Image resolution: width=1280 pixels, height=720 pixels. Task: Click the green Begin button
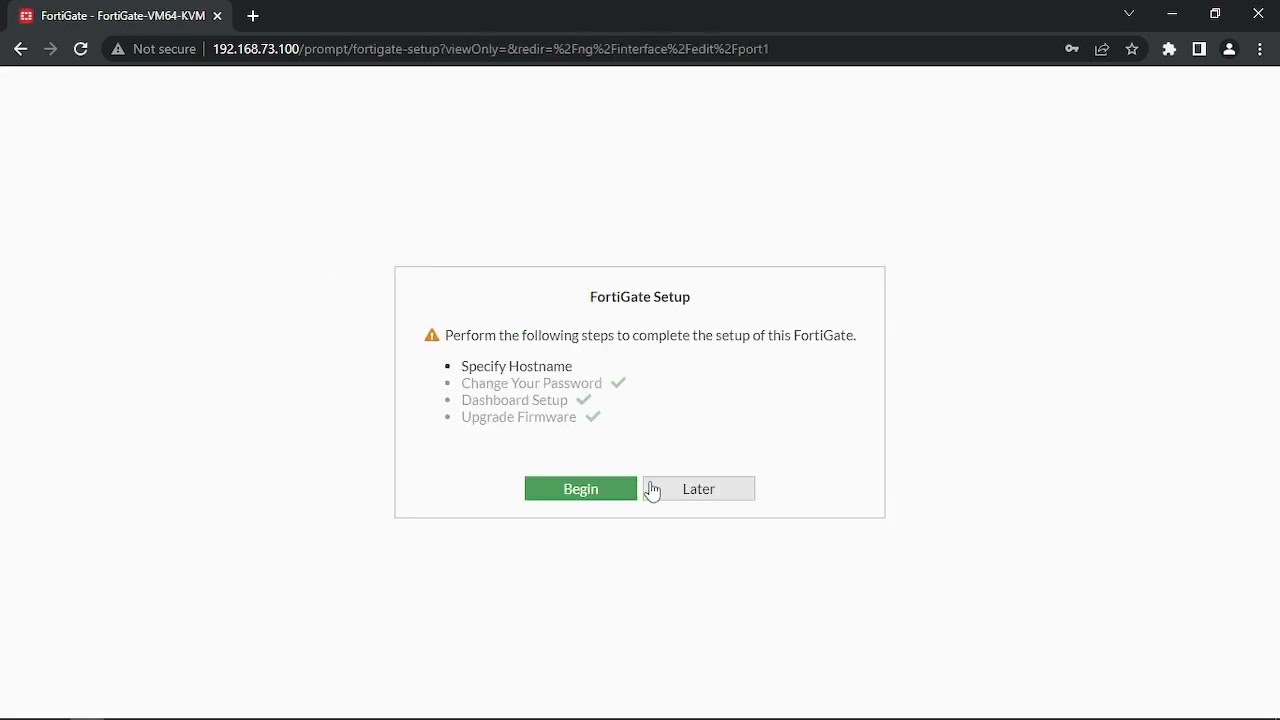click(580, 489)
